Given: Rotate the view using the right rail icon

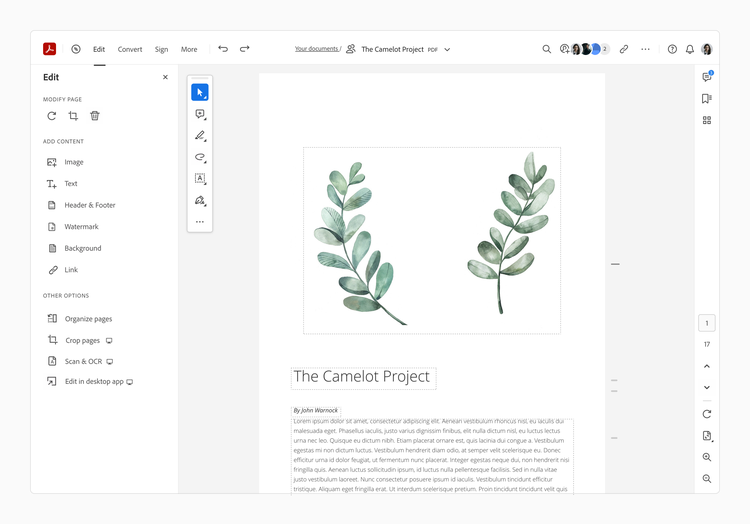Looking at the screenshot, I should tap(707, 414).
